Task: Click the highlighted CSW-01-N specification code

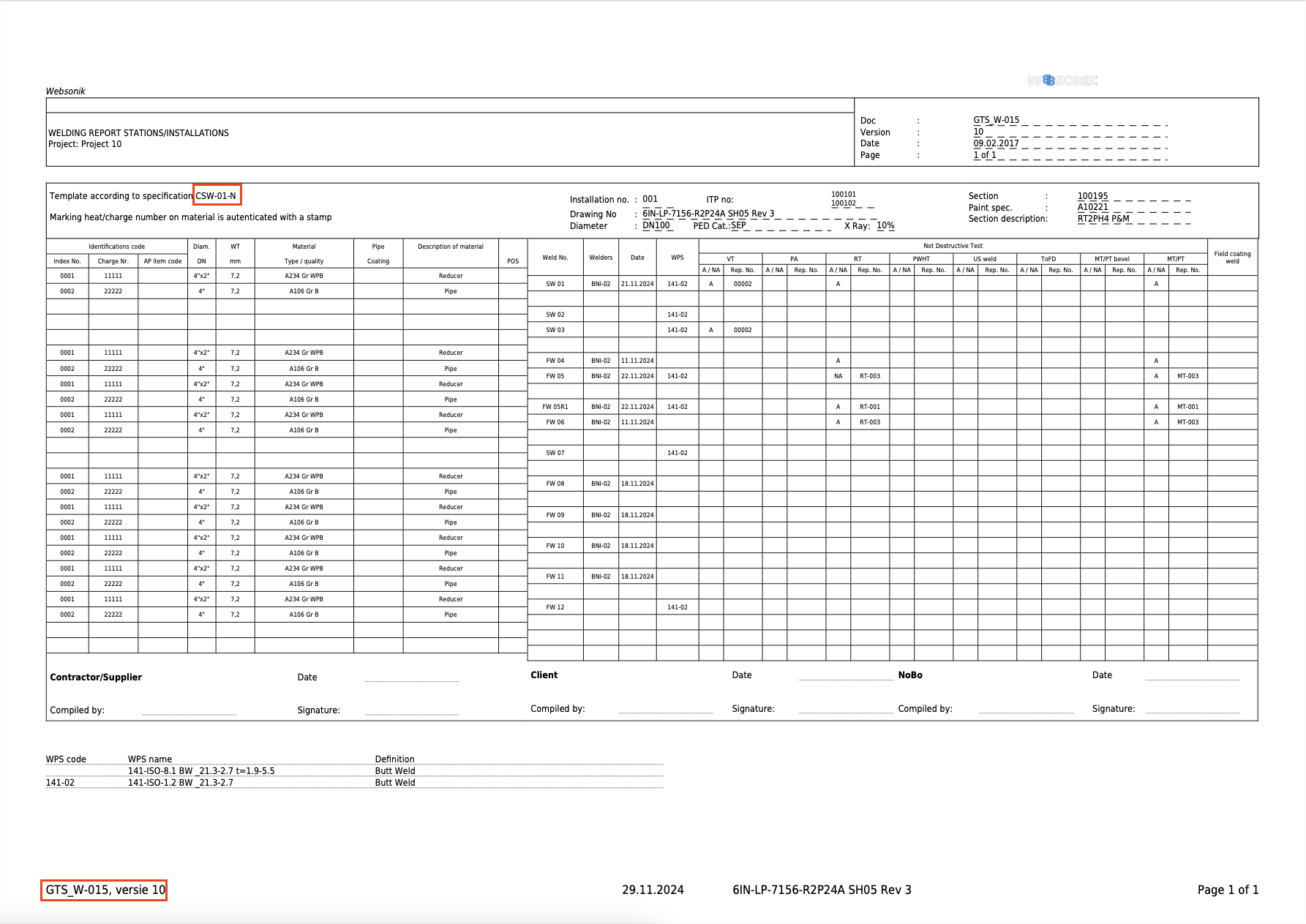Action: coord(217,195)
